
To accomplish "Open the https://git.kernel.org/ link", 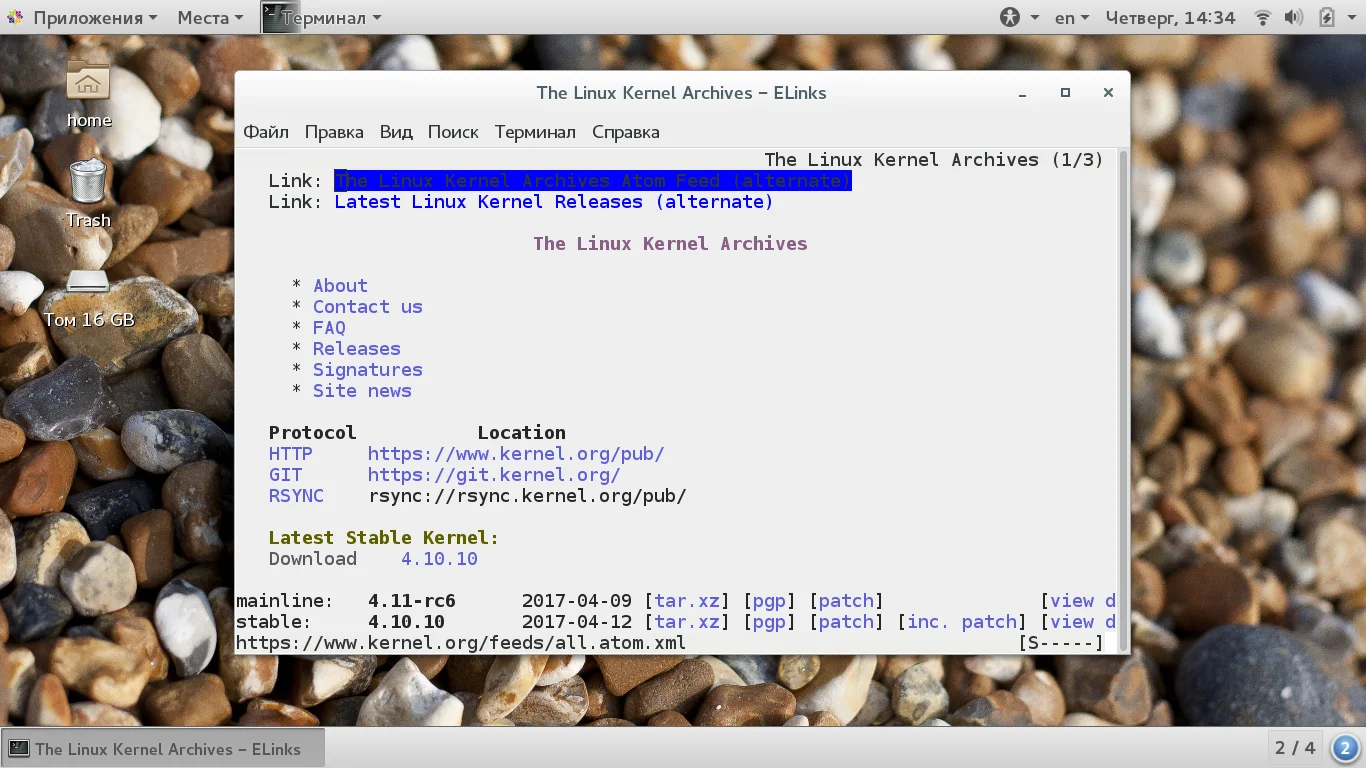I will [494, 475].
